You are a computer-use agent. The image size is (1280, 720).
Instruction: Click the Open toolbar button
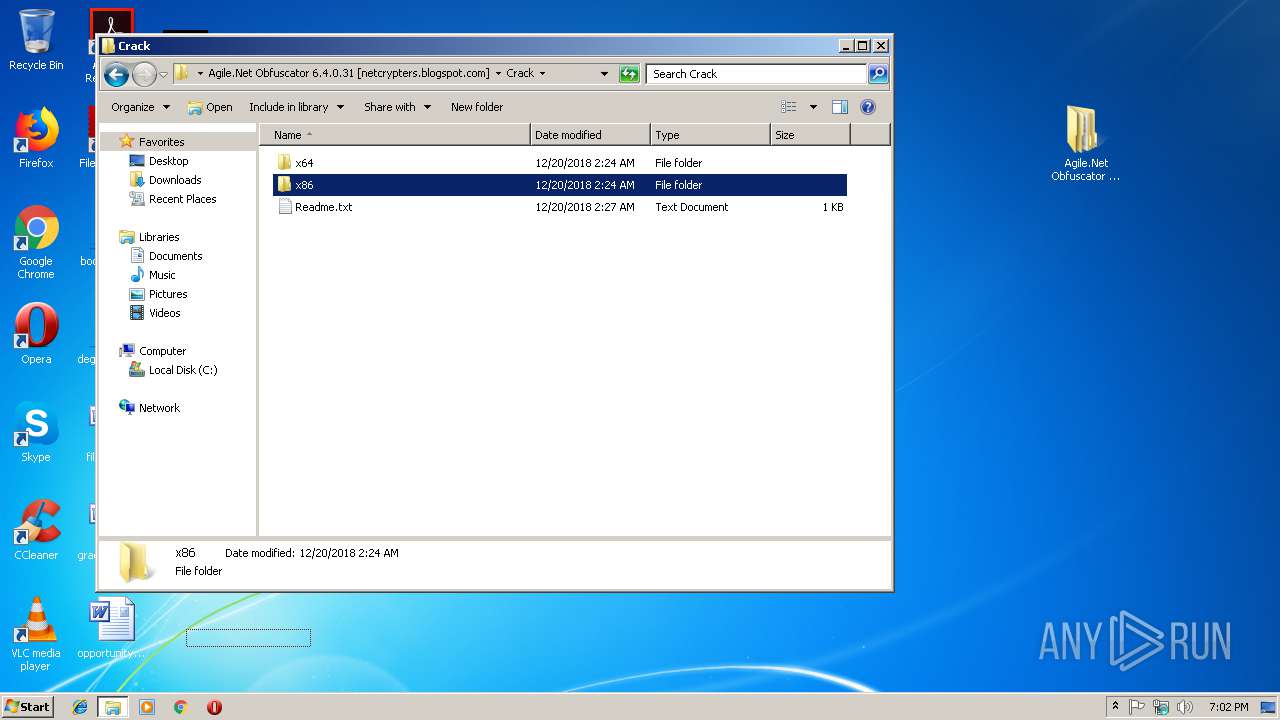point(210,107)
